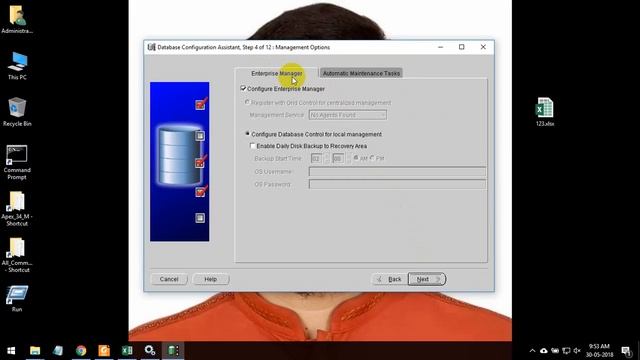Switch to Excel in taskbar
The width and height of the screenshot is (640, 360).
pyautogui.click(x=127, y=351)
